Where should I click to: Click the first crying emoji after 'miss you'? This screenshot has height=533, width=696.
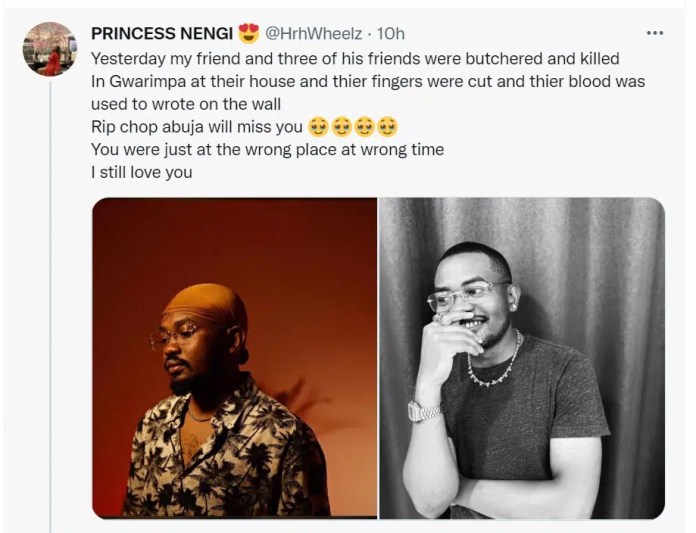pos(318,127)
